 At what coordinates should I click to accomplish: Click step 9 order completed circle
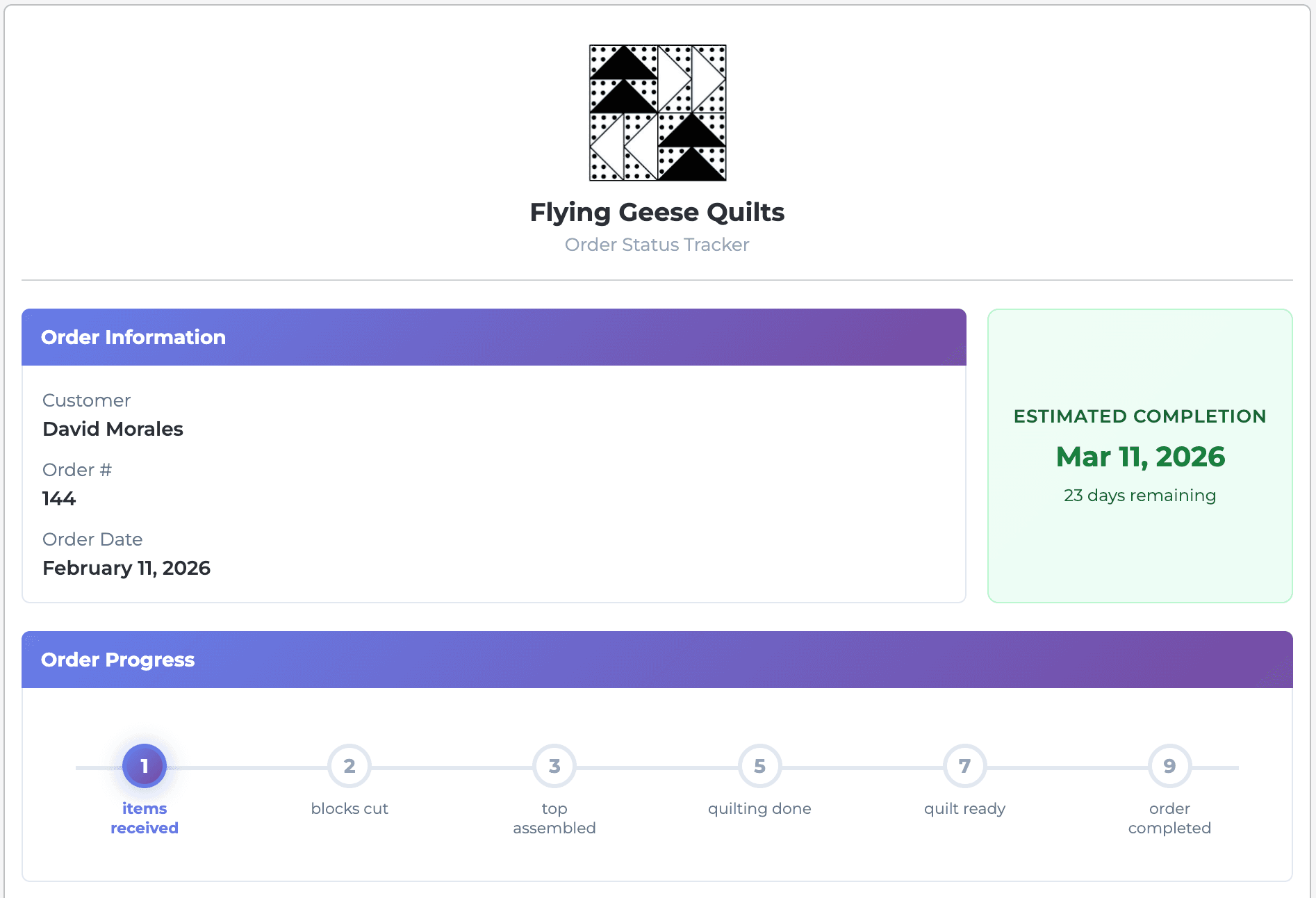(1169, 765)
